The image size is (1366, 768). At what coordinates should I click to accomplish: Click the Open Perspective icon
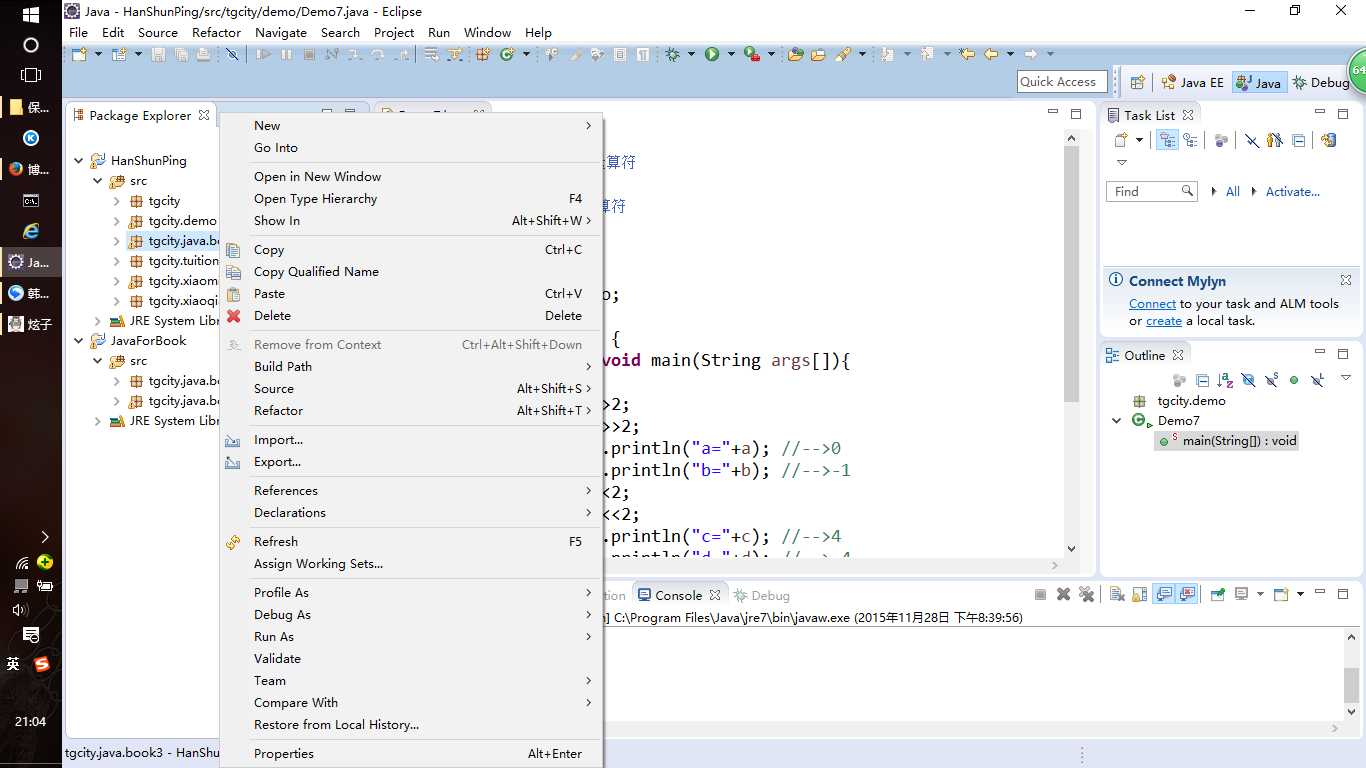1137,82
